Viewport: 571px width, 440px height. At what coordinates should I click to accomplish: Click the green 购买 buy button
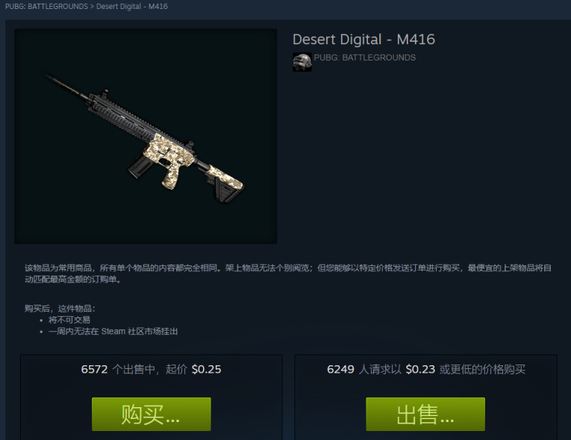pos(151,414)
